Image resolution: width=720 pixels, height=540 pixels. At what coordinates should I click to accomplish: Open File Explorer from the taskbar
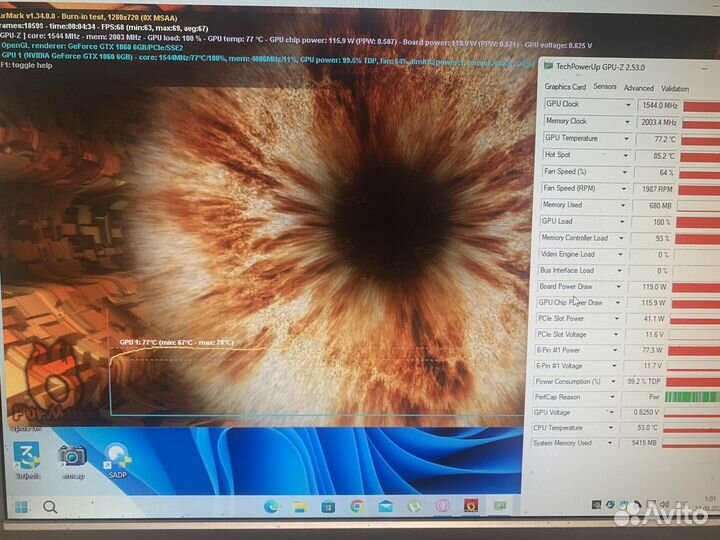pyautogui.click(x=299, y=507)
